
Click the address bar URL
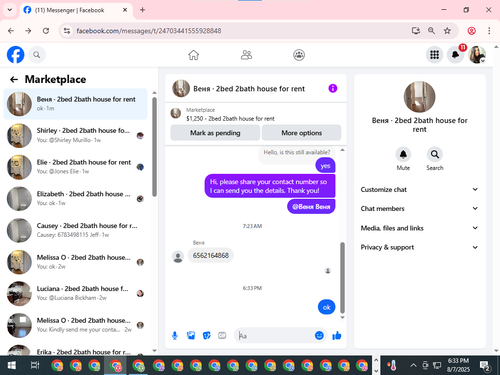pos(149,31)
